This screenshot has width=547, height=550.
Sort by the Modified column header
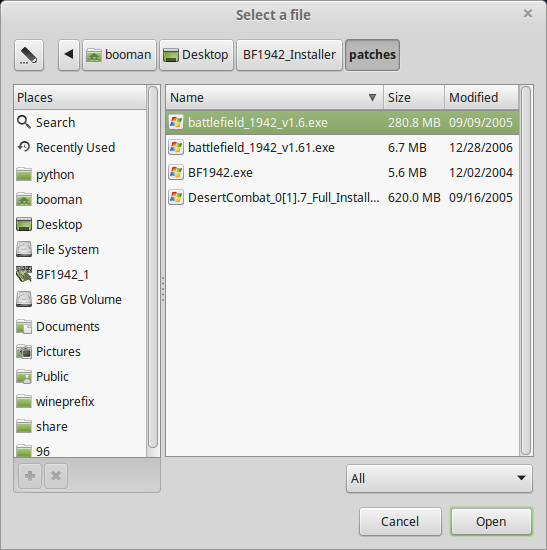coord(481,97)
